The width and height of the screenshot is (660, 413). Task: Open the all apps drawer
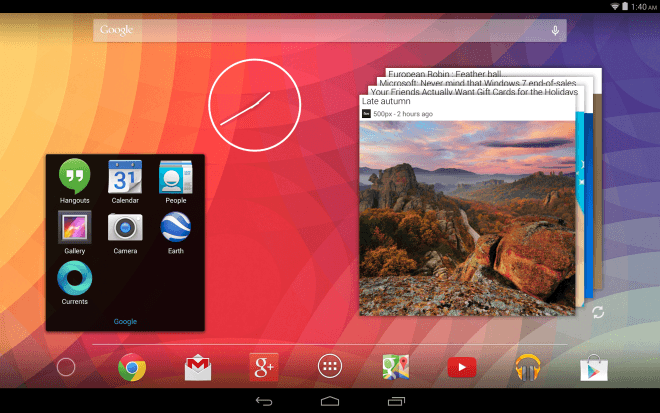pos(330,366)
